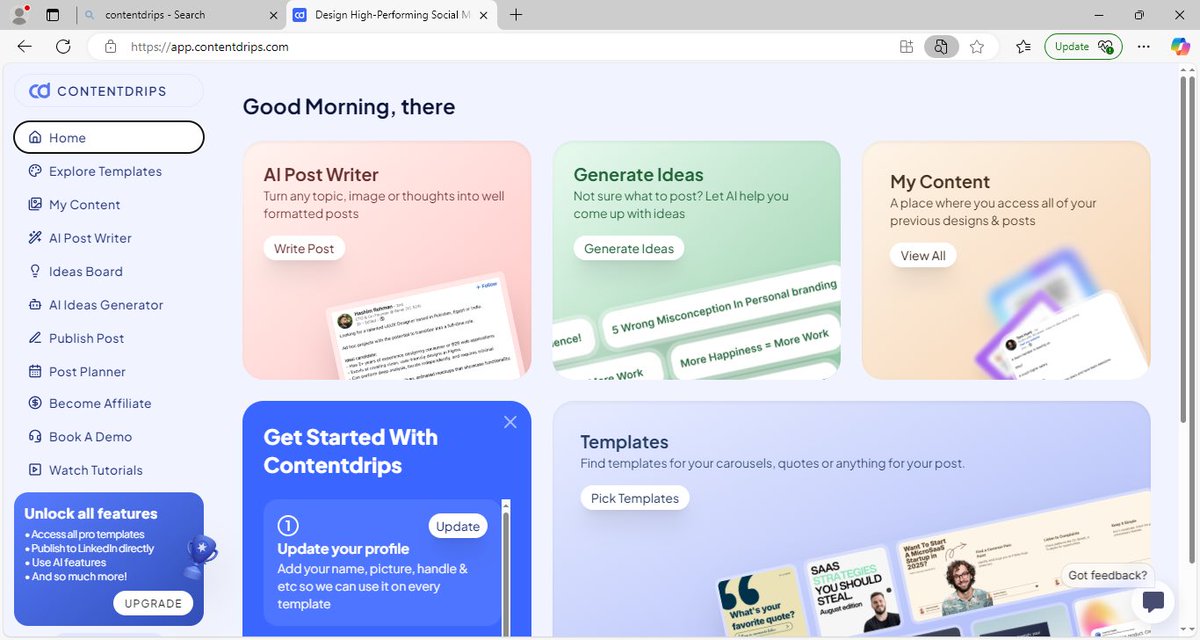Click the Explore Templates palette icon
This screenshot has height=640, width=1200.
tap(35, 171)
